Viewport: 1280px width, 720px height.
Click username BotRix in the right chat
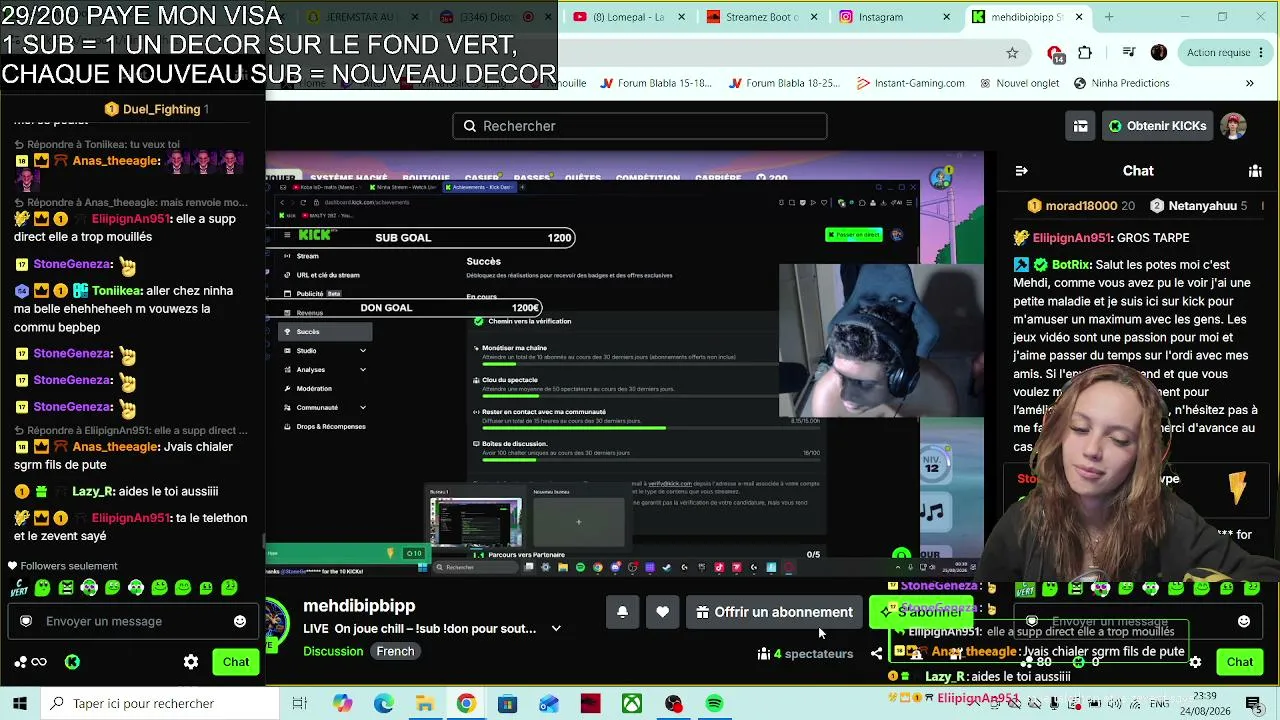(x=1071, y=265)
